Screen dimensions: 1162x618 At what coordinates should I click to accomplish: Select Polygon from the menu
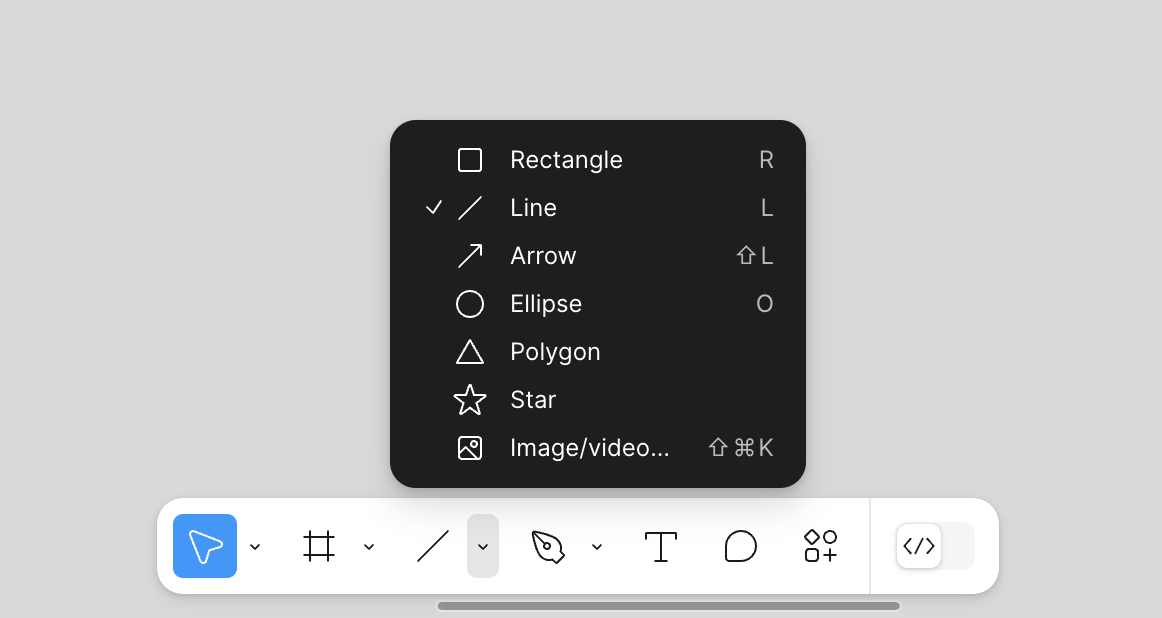(x=555, y=352)
